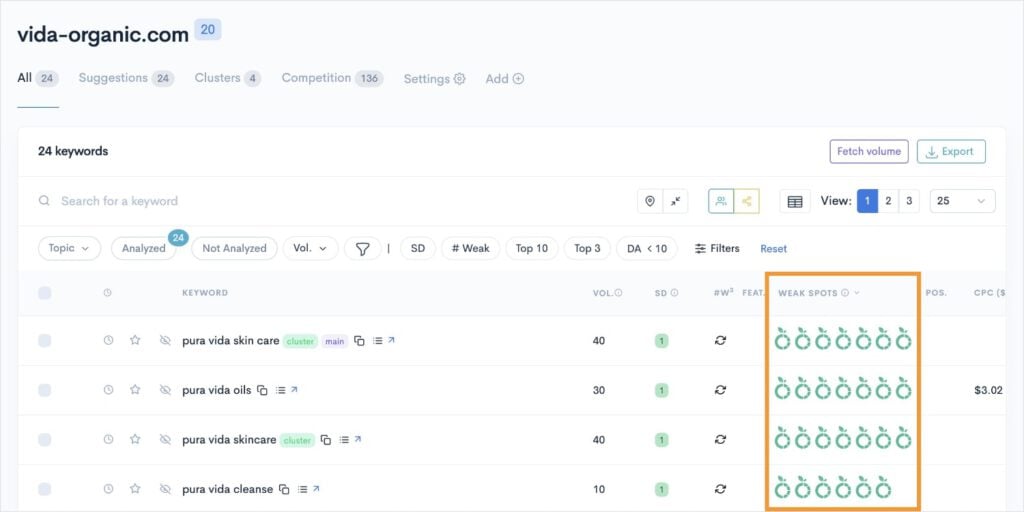The height and width of the screenshot is (512, 1024).
Task: Apply the # Weak filter pill
Action: 470,248
